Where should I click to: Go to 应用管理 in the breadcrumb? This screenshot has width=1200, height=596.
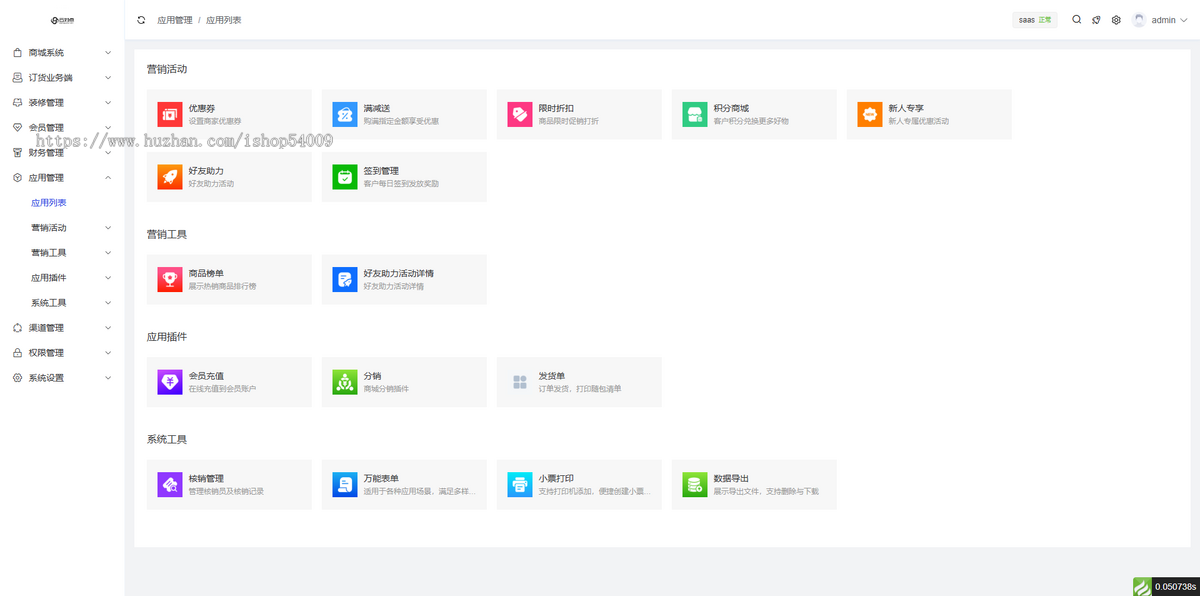tap(175, 20)
